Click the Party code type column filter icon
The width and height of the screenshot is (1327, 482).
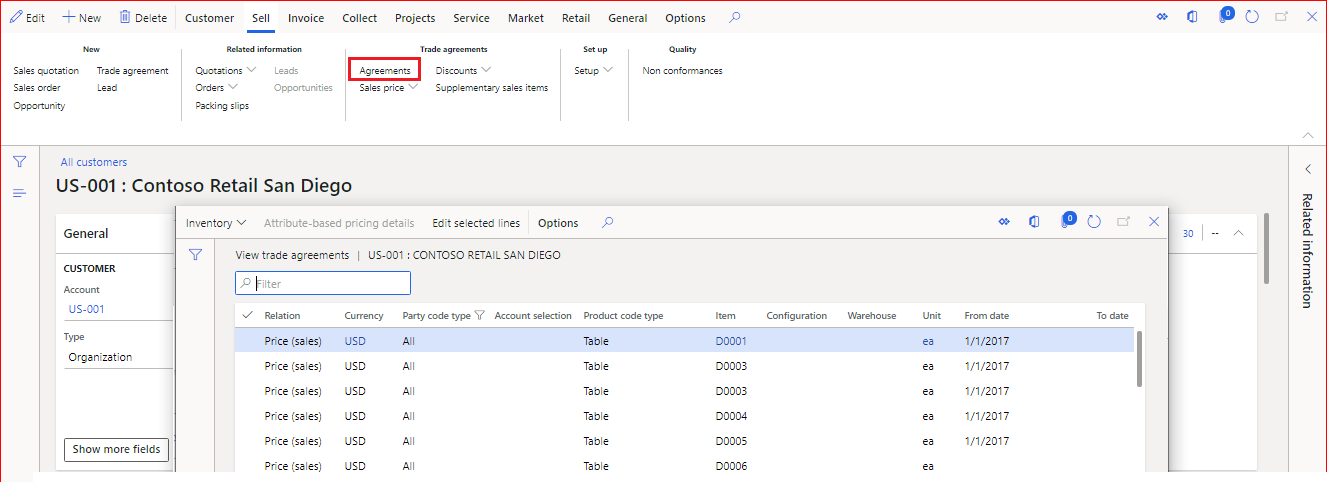point(479,316)
